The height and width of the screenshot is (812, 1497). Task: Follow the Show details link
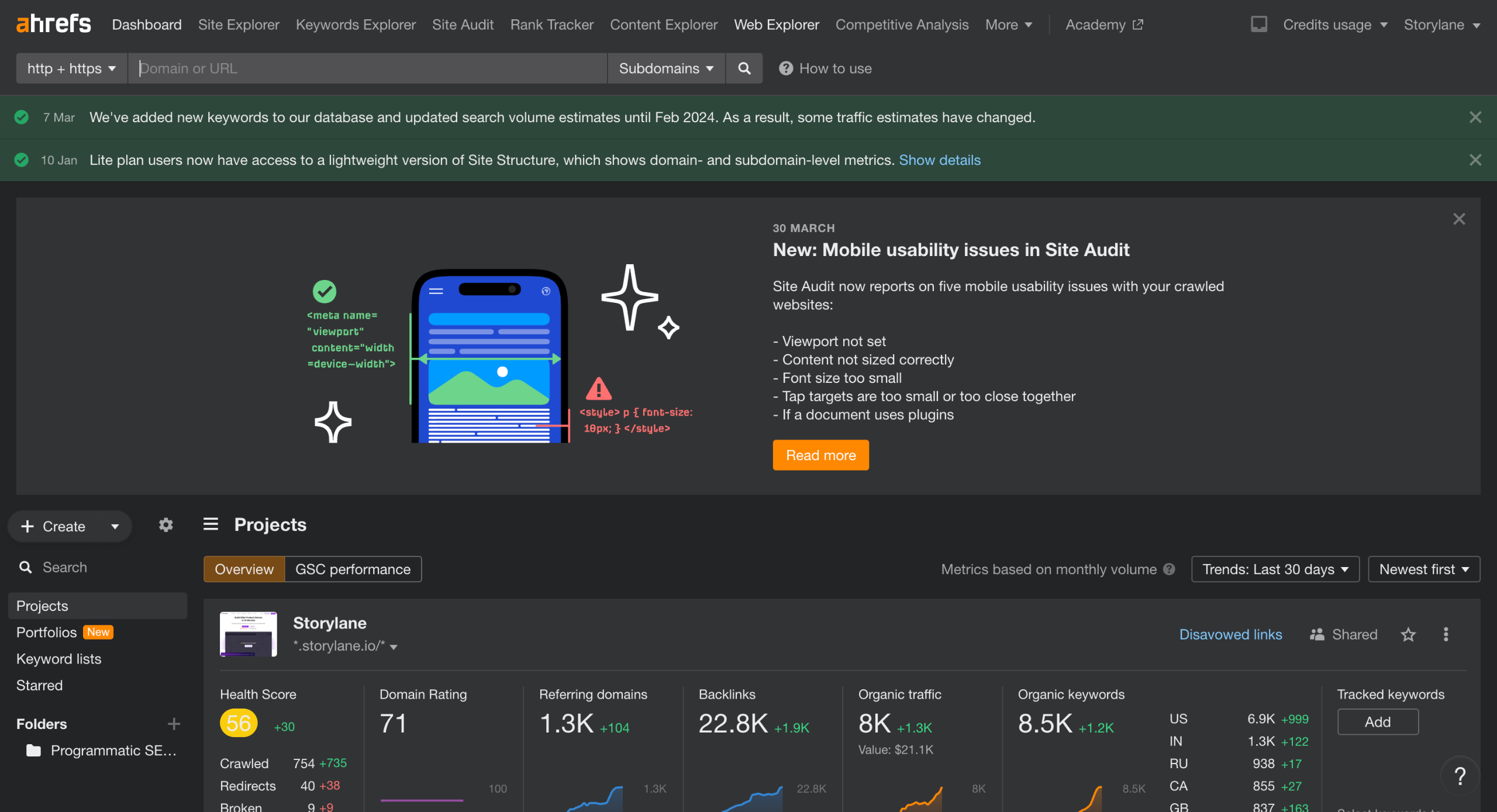(939, 160)
